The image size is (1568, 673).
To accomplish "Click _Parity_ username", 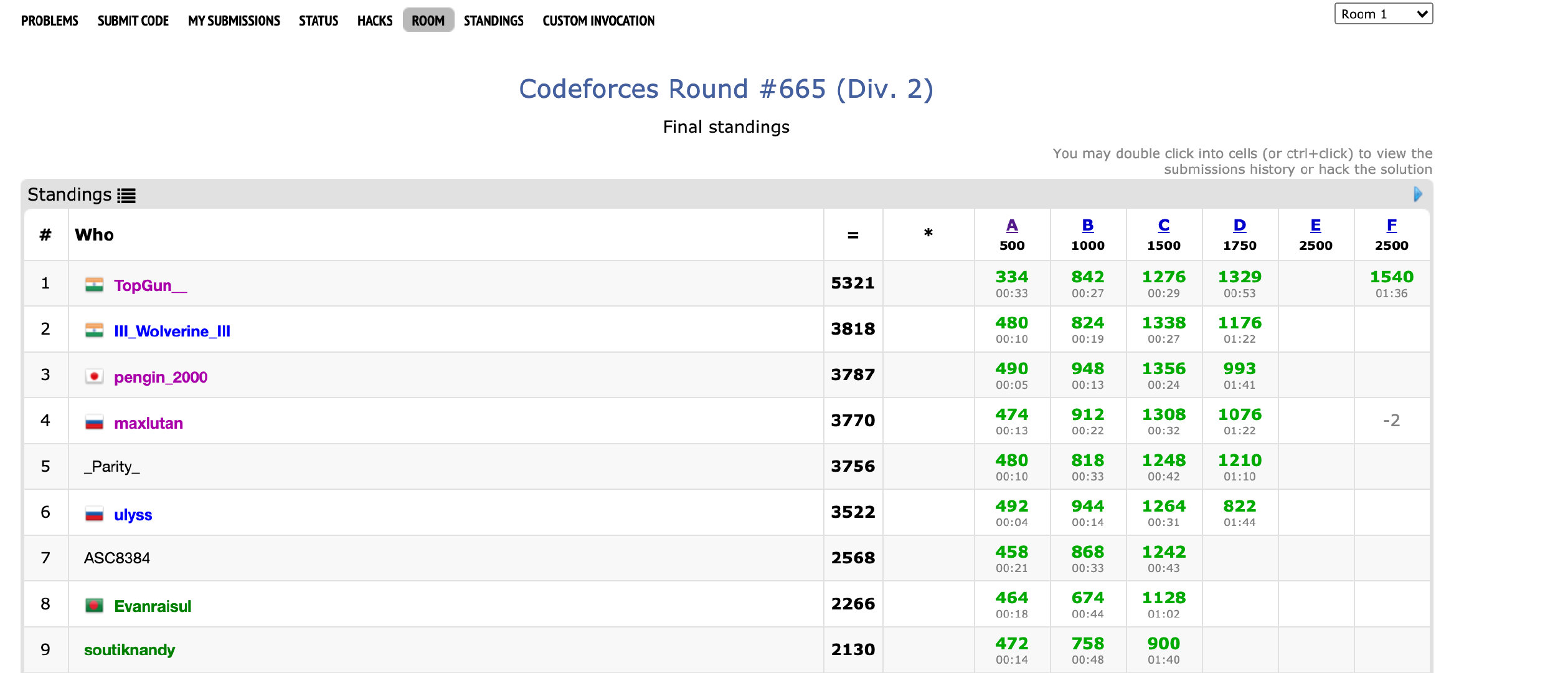I will 112,467.
